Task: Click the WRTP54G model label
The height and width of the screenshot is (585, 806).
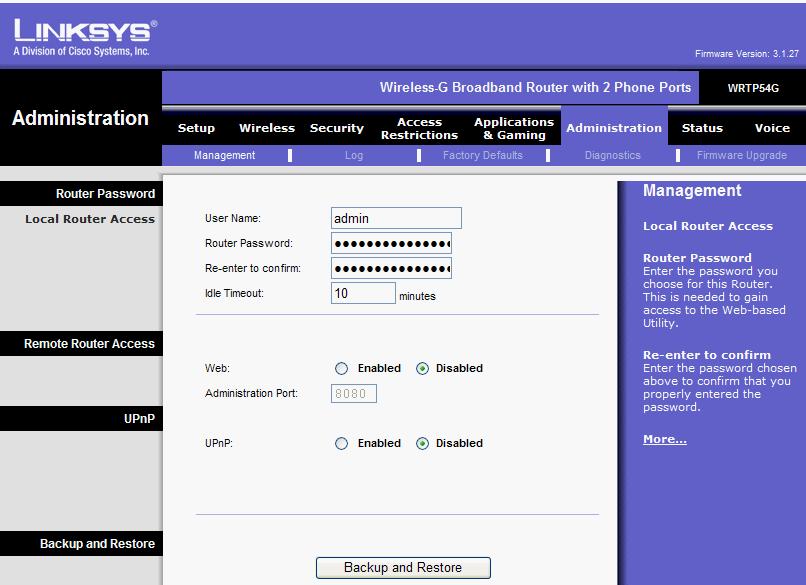Action: tap(753, 88)
